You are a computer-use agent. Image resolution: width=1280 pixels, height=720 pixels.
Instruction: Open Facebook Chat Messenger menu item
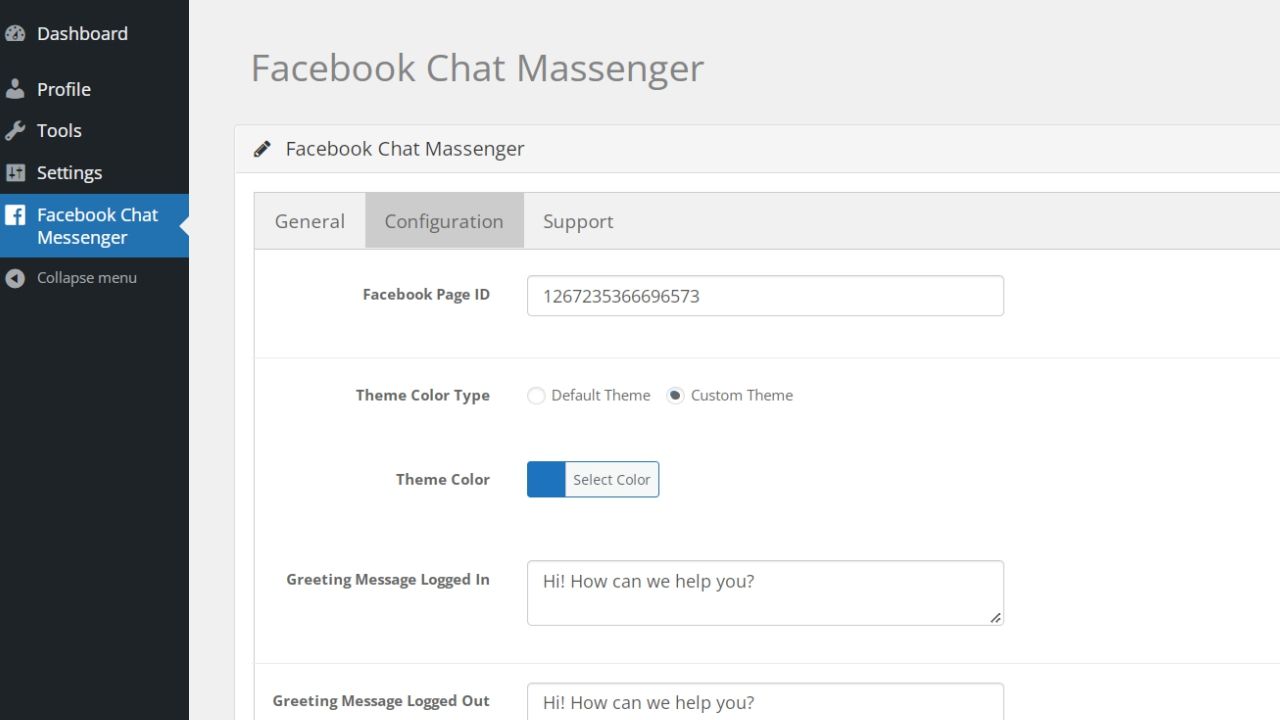tap(94, 226)
